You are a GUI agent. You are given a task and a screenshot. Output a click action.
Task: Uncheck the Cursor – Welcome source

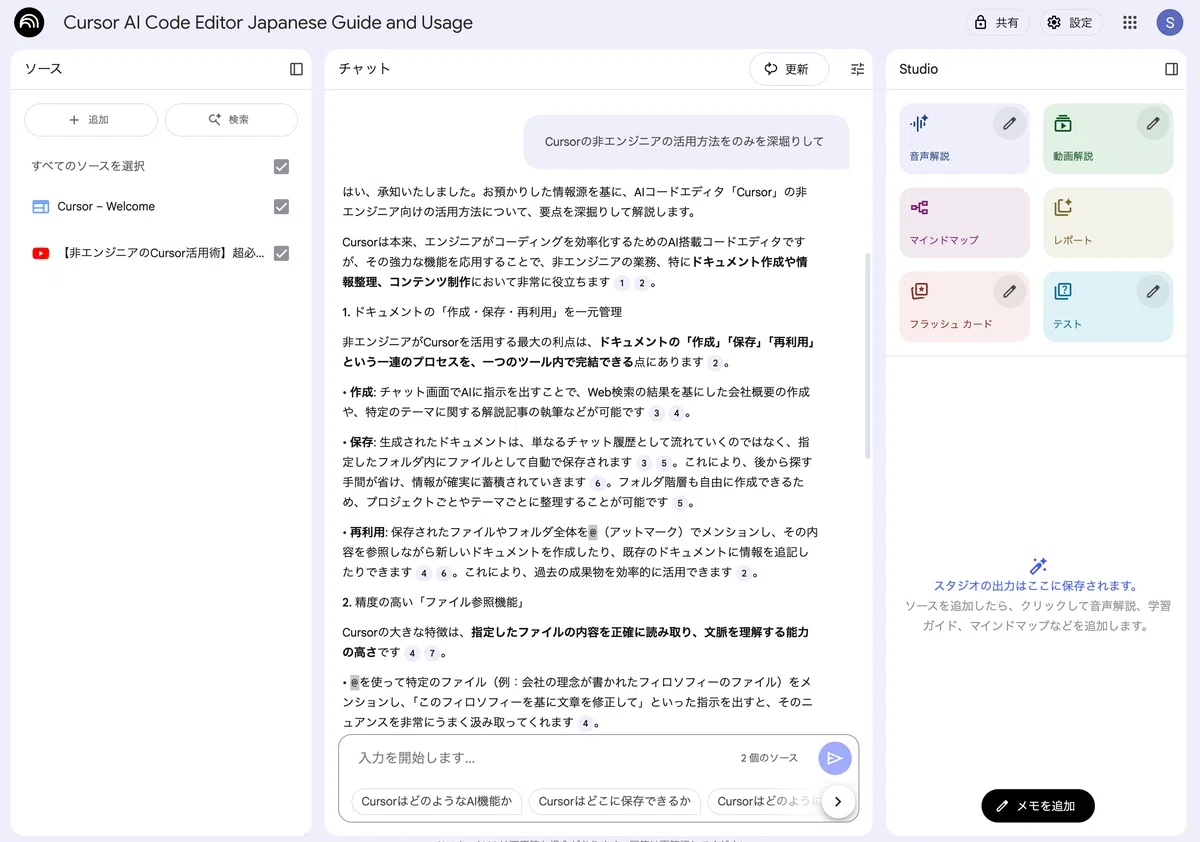[x=281, y=206]
